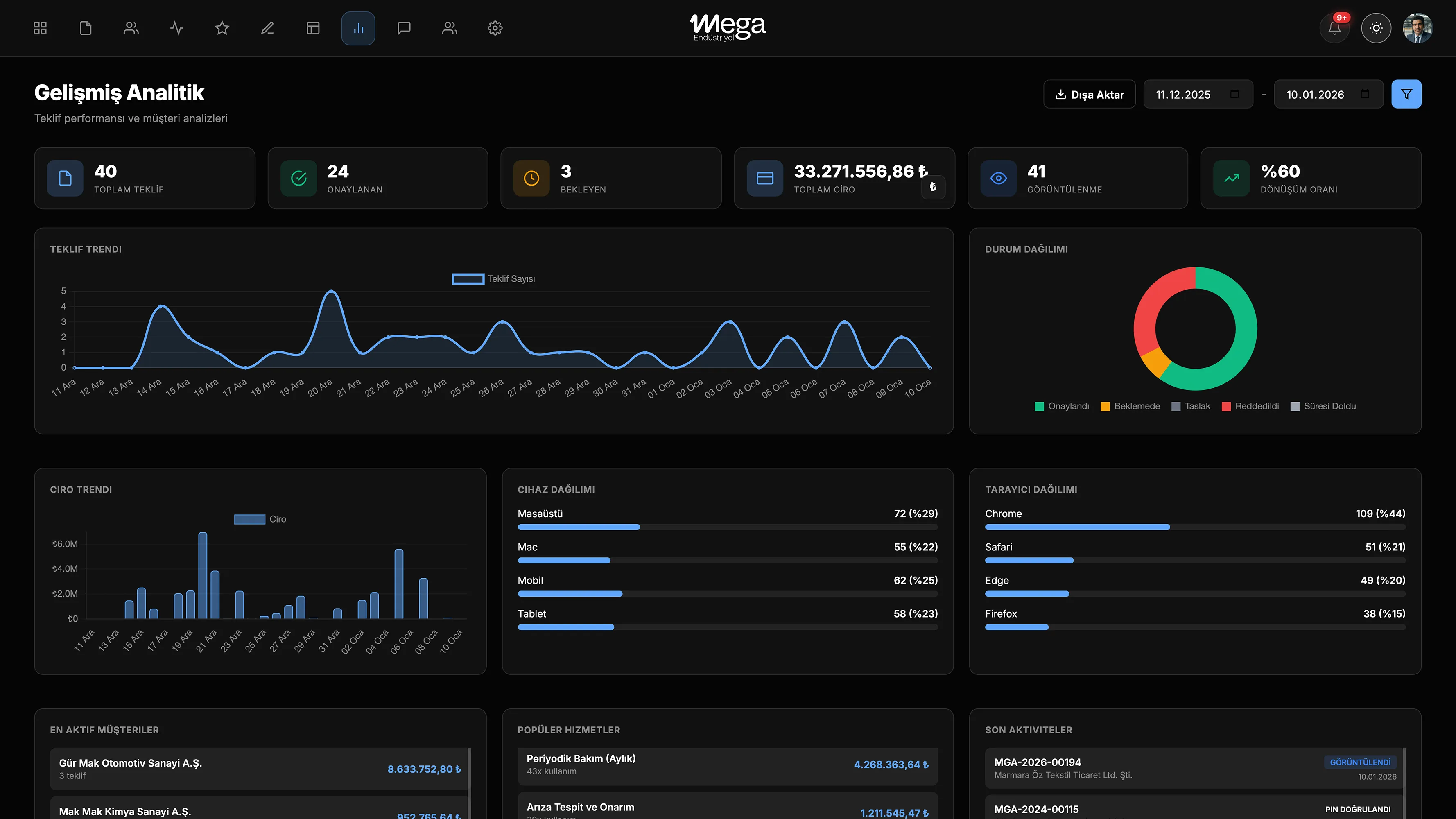
Task: Click the document page nav icon
Action: click(x=85, y=28)
